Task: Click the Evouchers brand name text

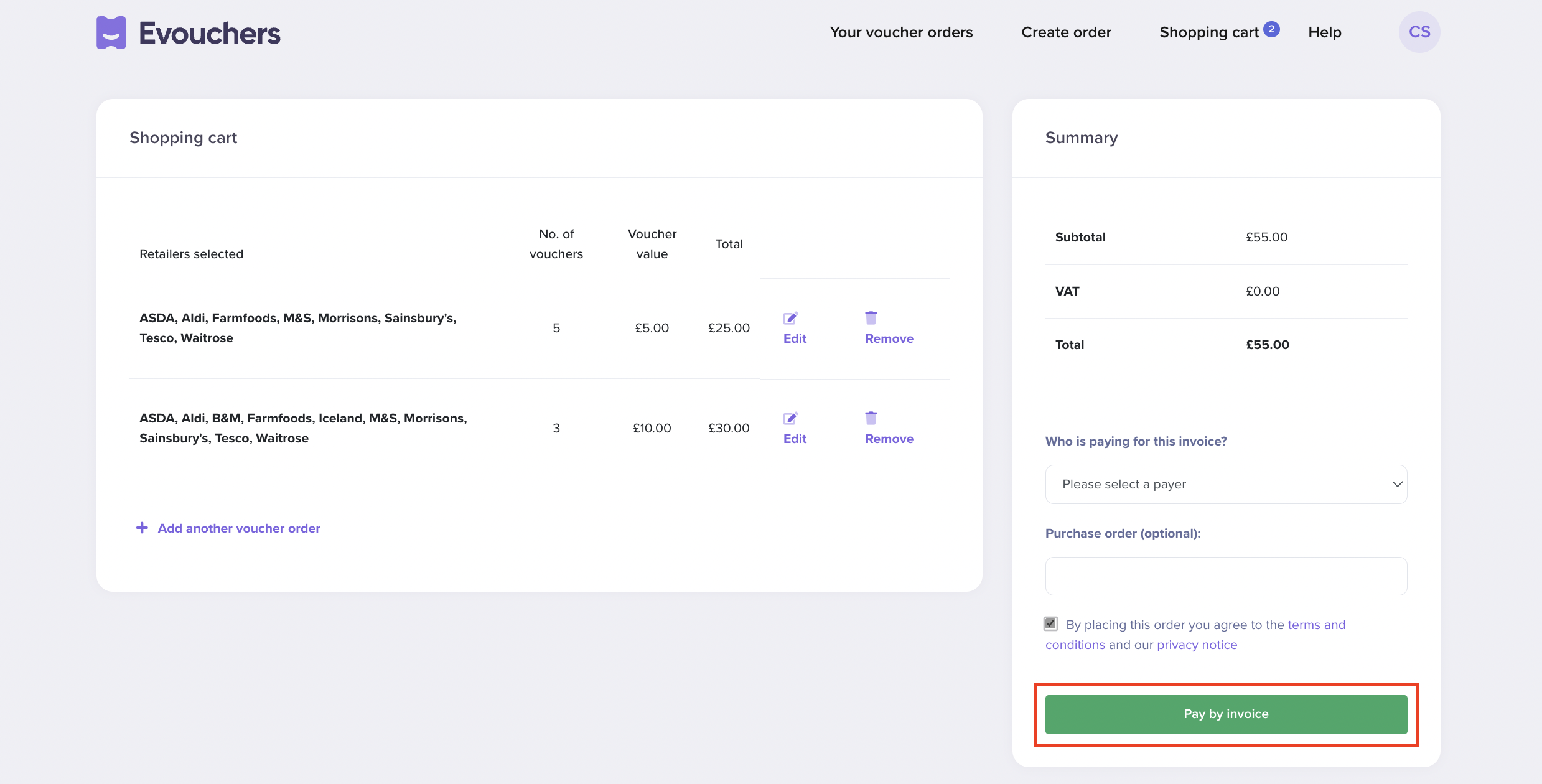Action: (210, 33)
